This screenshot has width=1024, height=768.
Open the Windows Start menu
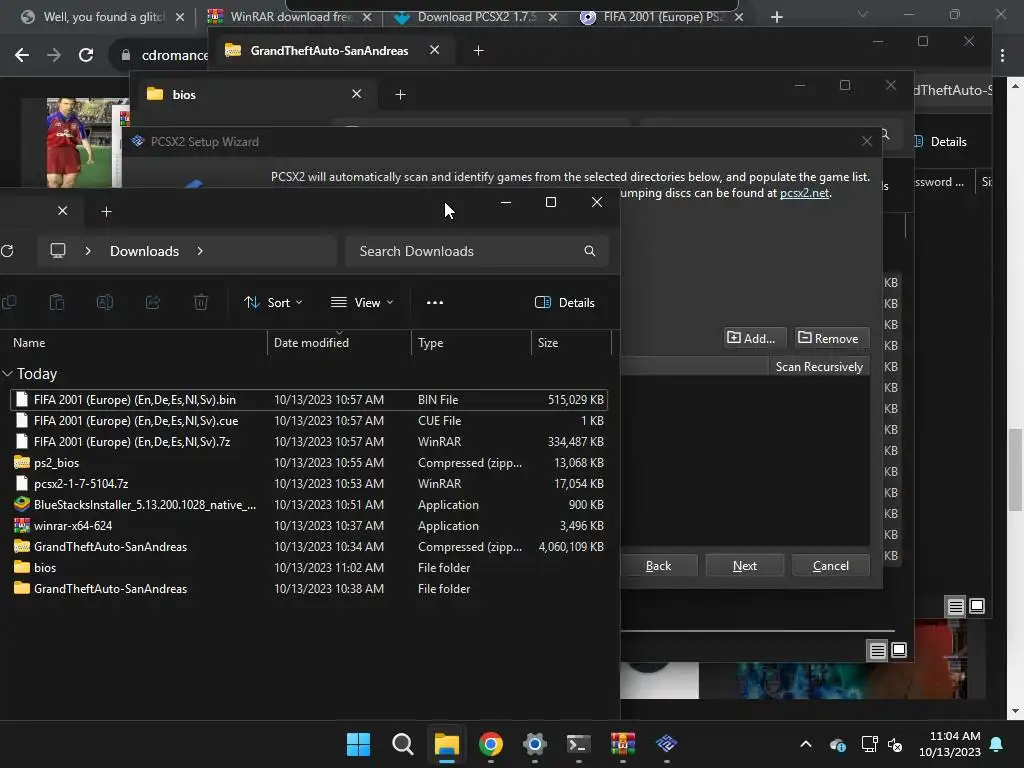[x=358, y=744]
